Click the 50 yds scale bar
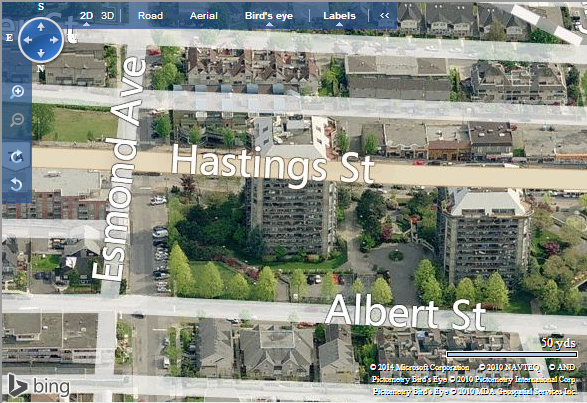Screen dimensions: 587x403 [512, 354]
